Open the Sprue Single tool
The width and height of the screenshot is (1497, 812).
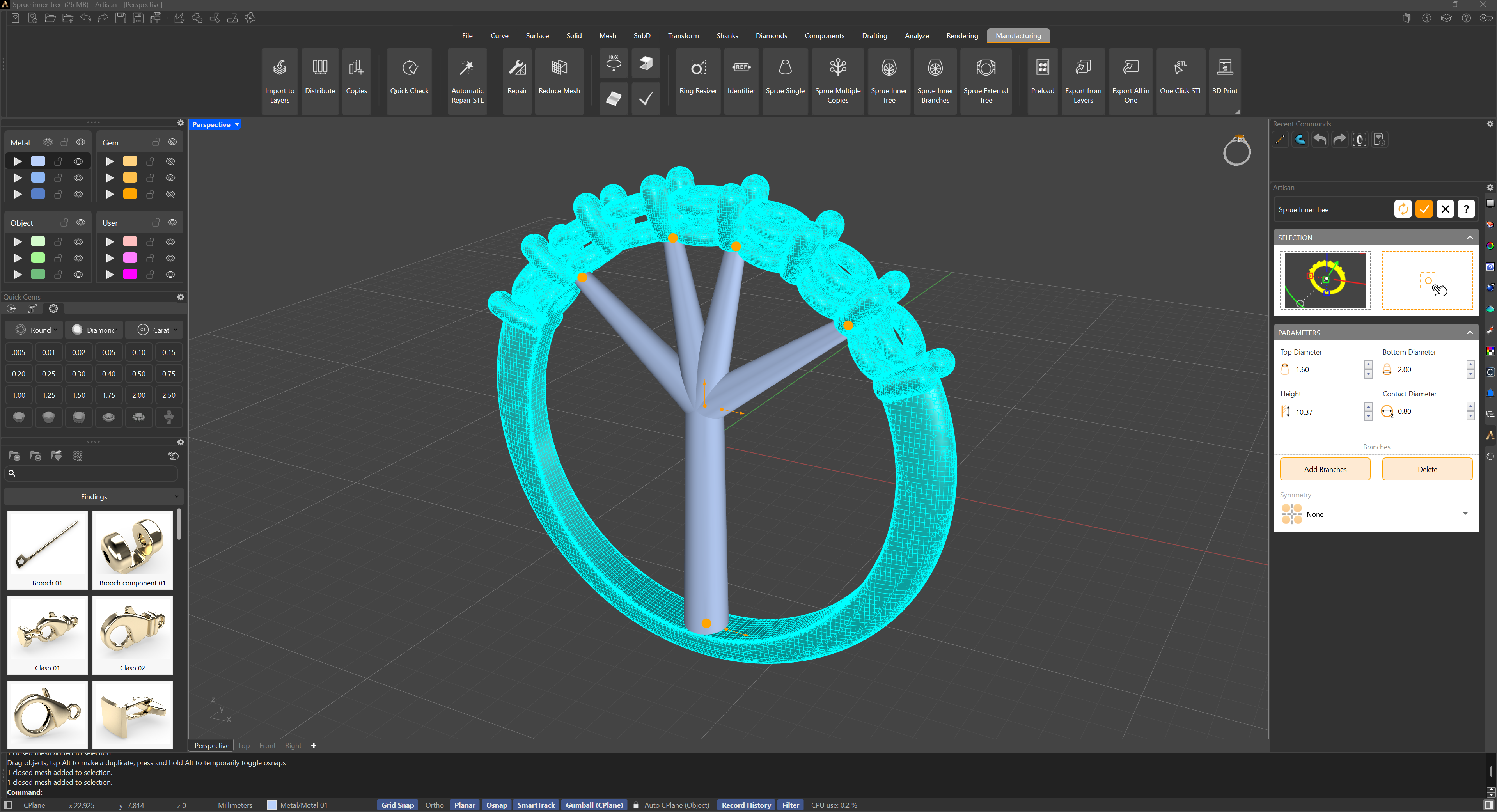785,82
